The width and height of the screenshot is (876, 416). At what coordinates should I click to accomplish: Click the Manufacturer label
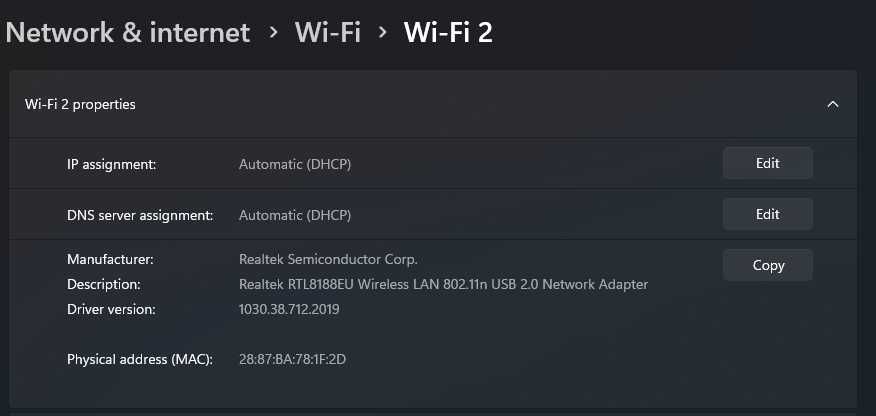[x=110, y=259]
